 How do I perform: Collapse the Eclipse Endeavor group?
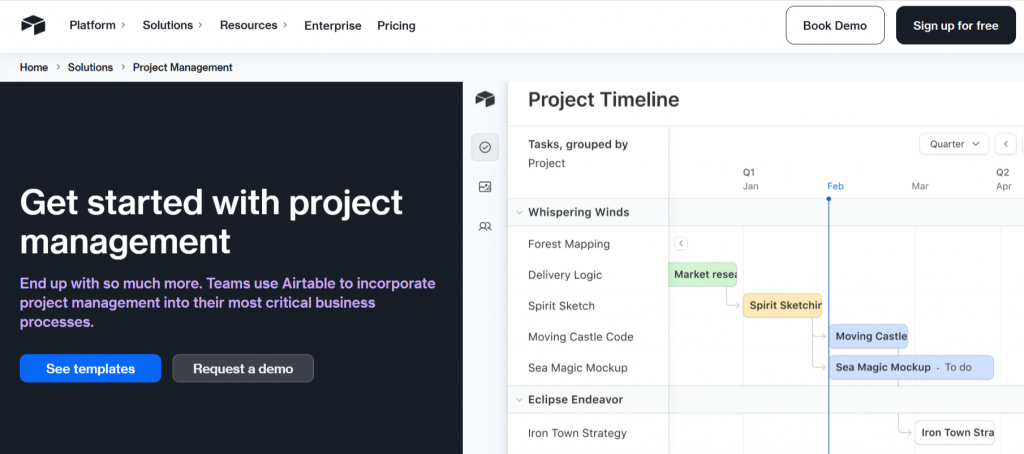tap(519, 399)
